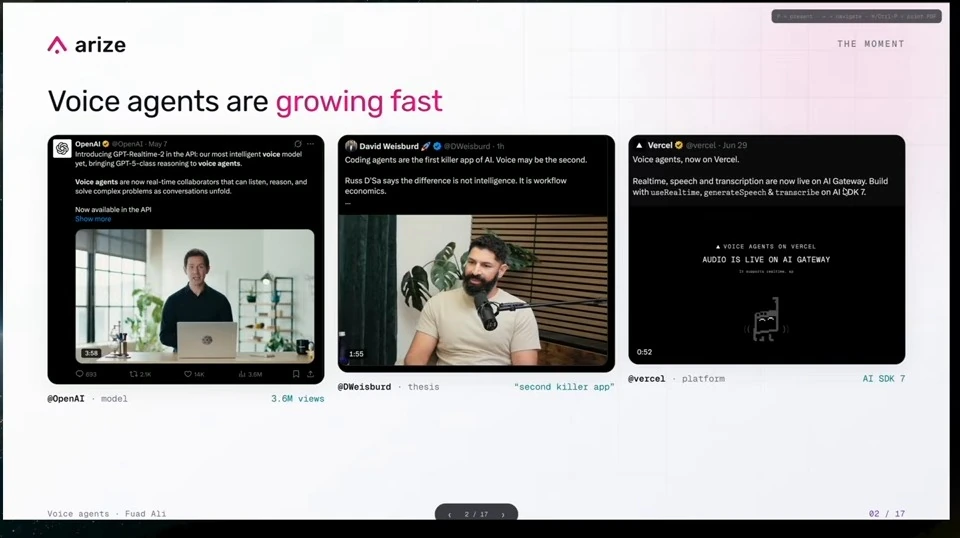Click 3:58 video duration badge

coord(91,353)
